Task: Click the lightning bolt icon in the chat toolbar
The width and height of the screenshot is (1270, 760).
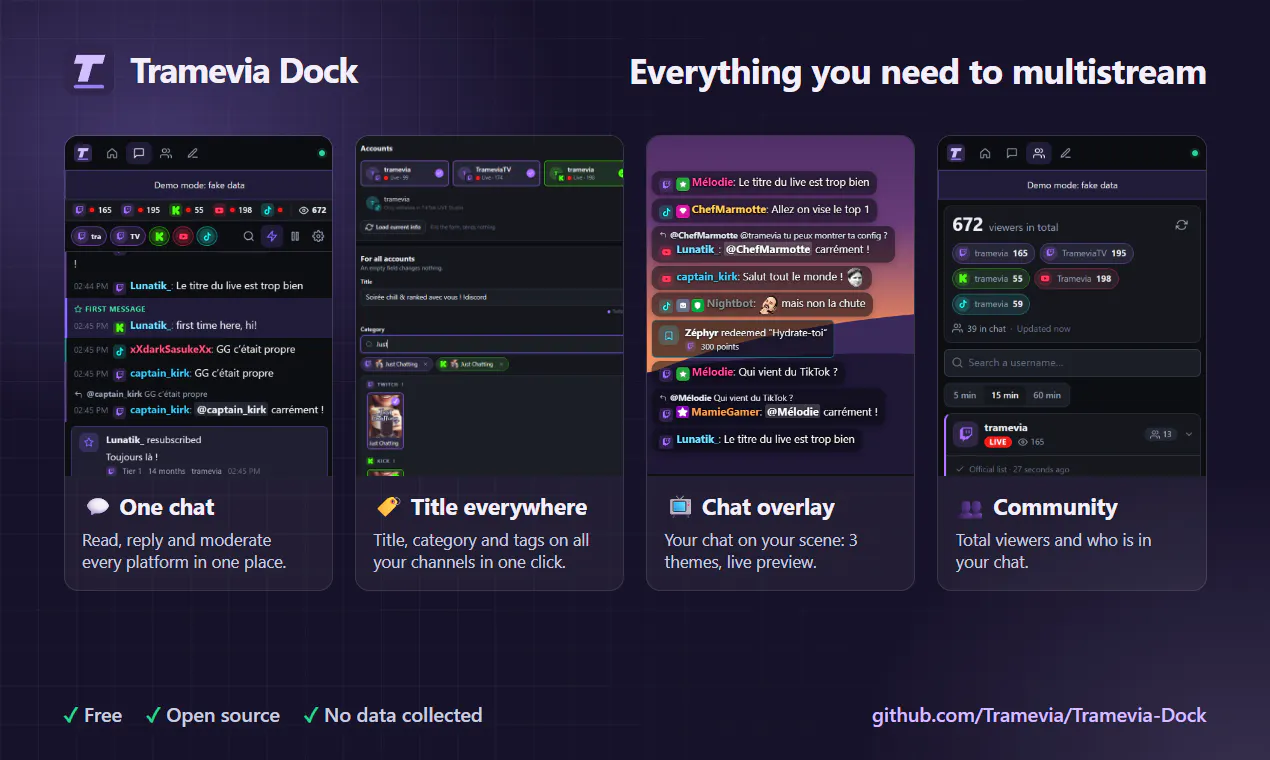Action: coord(272,237)
